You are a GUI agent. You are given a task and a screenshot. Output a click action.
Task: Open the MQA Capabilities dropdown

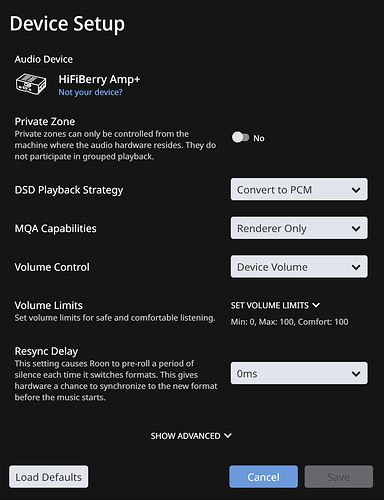click(299, 228)
